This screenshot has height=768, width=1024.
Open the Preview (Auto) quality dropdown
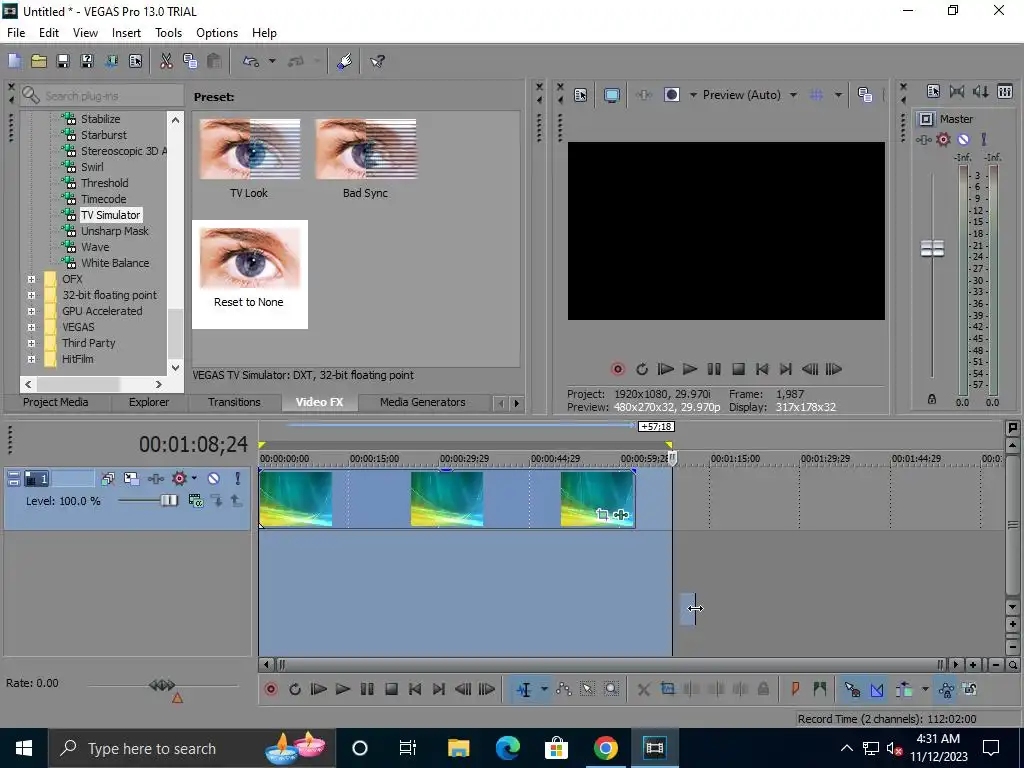(793, 95)
